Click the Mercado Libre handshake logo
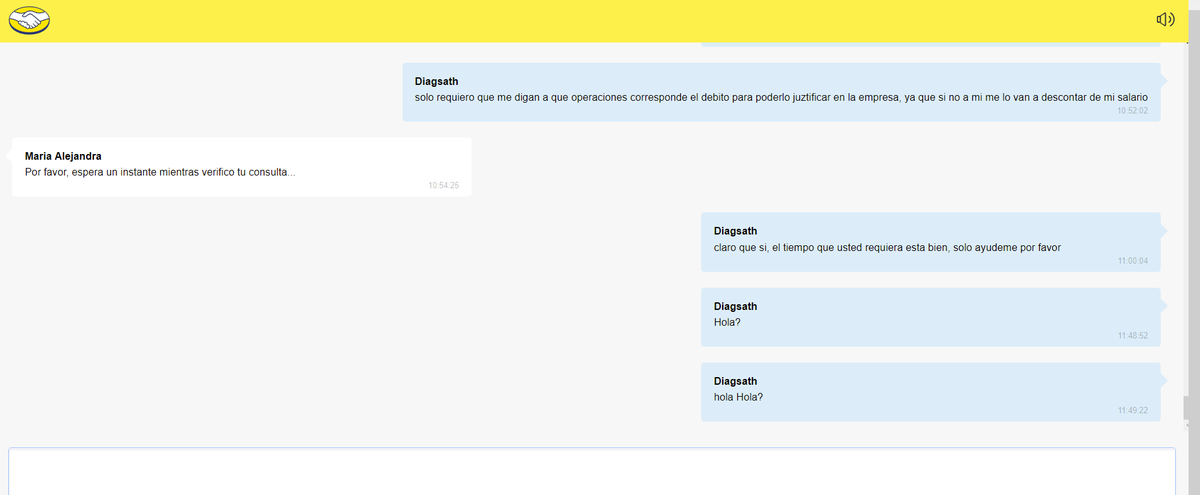The image size is (1200, 495). click(x=29, y=19)
